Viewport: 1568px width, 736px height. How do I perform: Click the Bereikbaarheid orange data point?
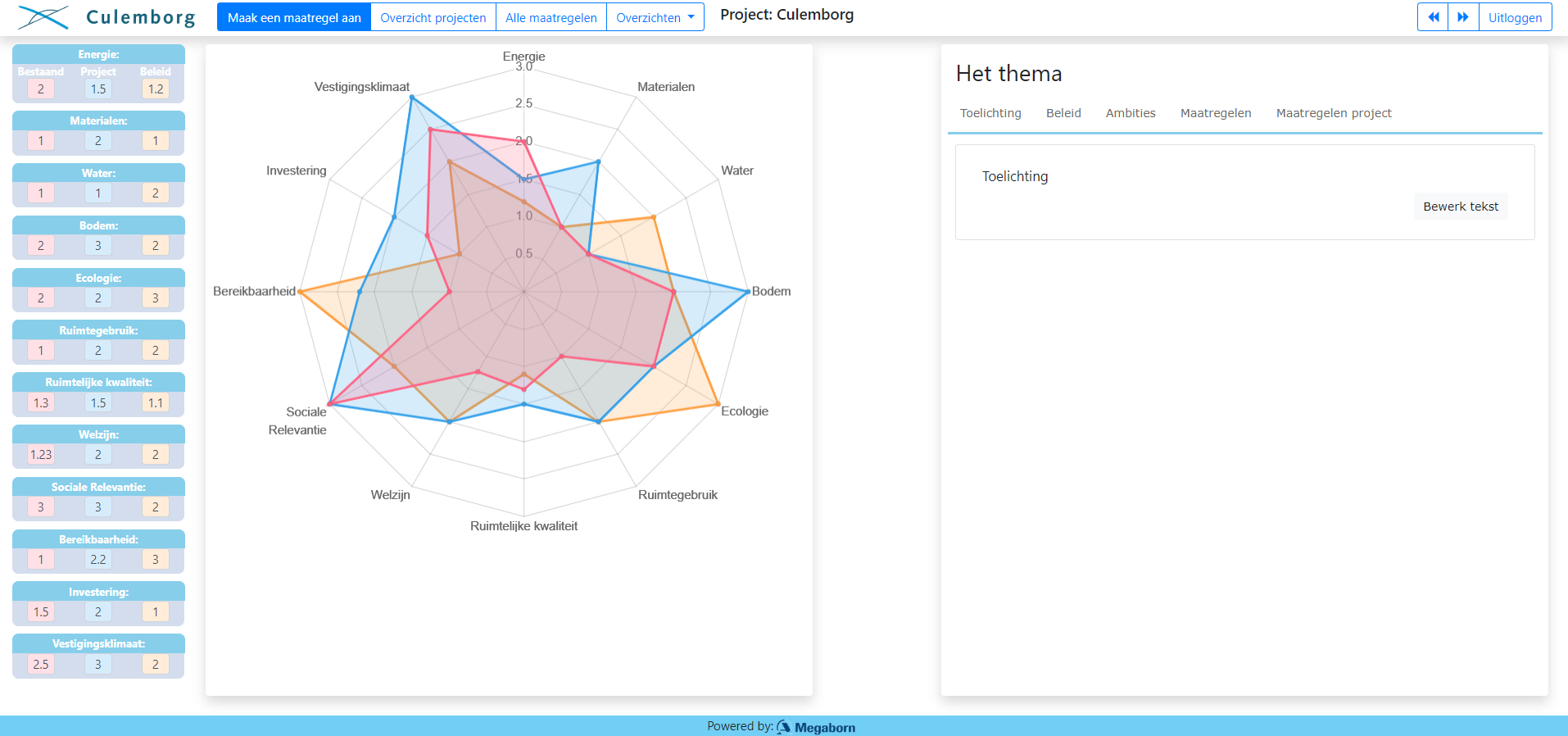(x=301, y=291)
